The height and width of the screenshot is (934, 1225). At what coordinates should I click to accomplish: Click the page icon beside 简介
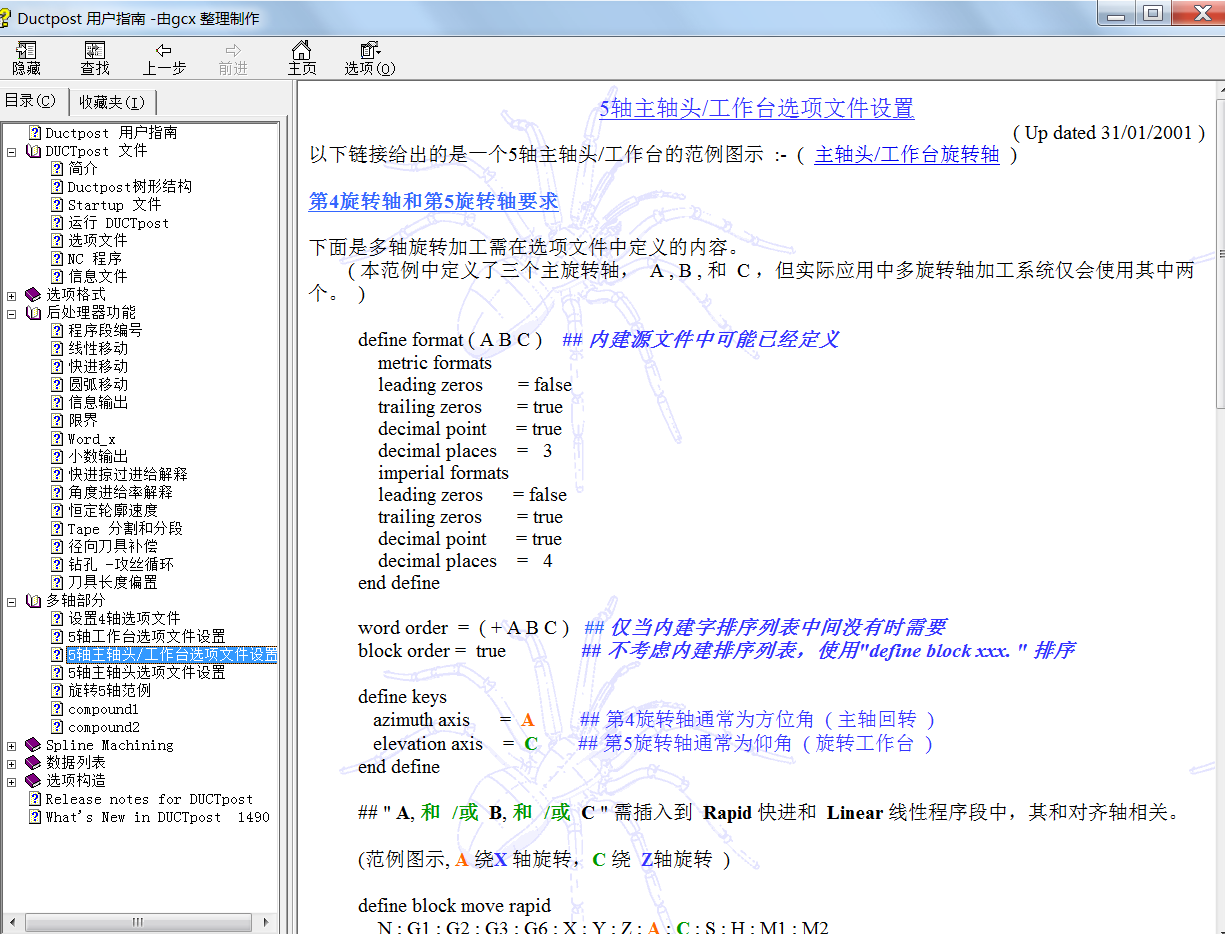tap(58, 169)
